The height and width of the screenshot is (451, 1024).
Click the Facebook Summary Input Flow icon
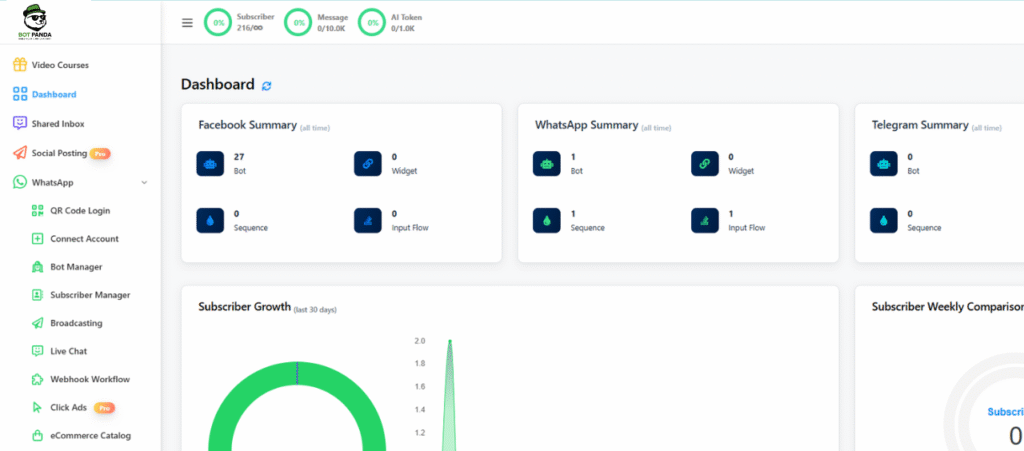pyautogui.click(x=368, y=221)
